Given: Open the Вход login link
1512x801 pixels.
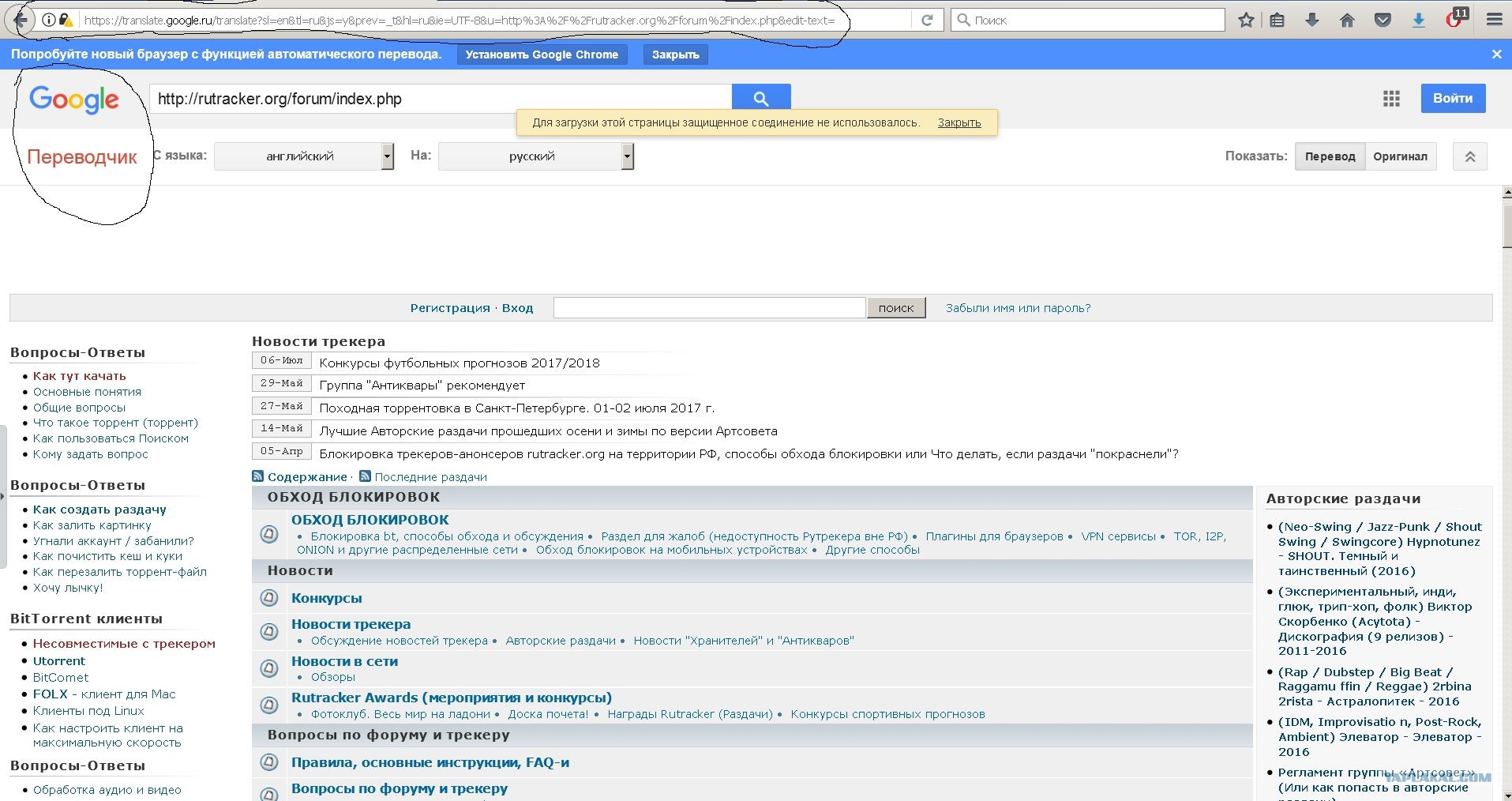Looking at the screenshot, I should point(517,308).
